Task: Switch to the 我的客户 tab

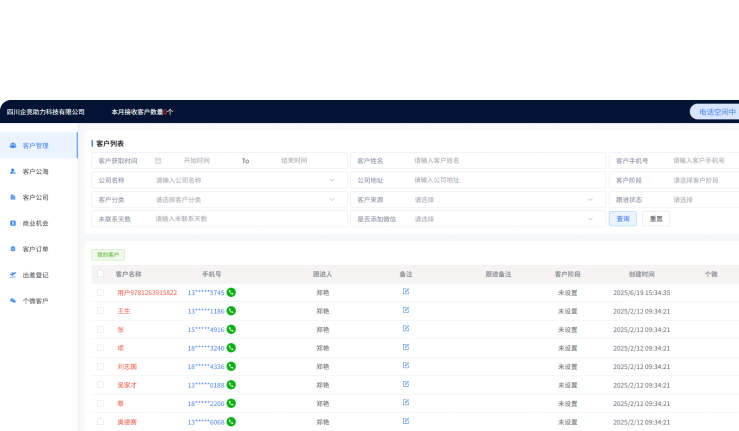Action: click(108, 255)
